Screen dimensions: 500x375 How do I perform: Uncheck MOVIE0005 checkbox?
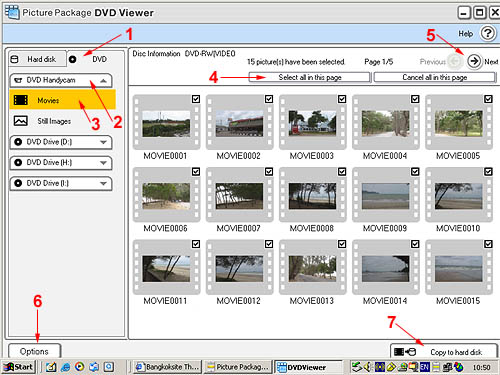pyautogui.click(x=488, y=99)
